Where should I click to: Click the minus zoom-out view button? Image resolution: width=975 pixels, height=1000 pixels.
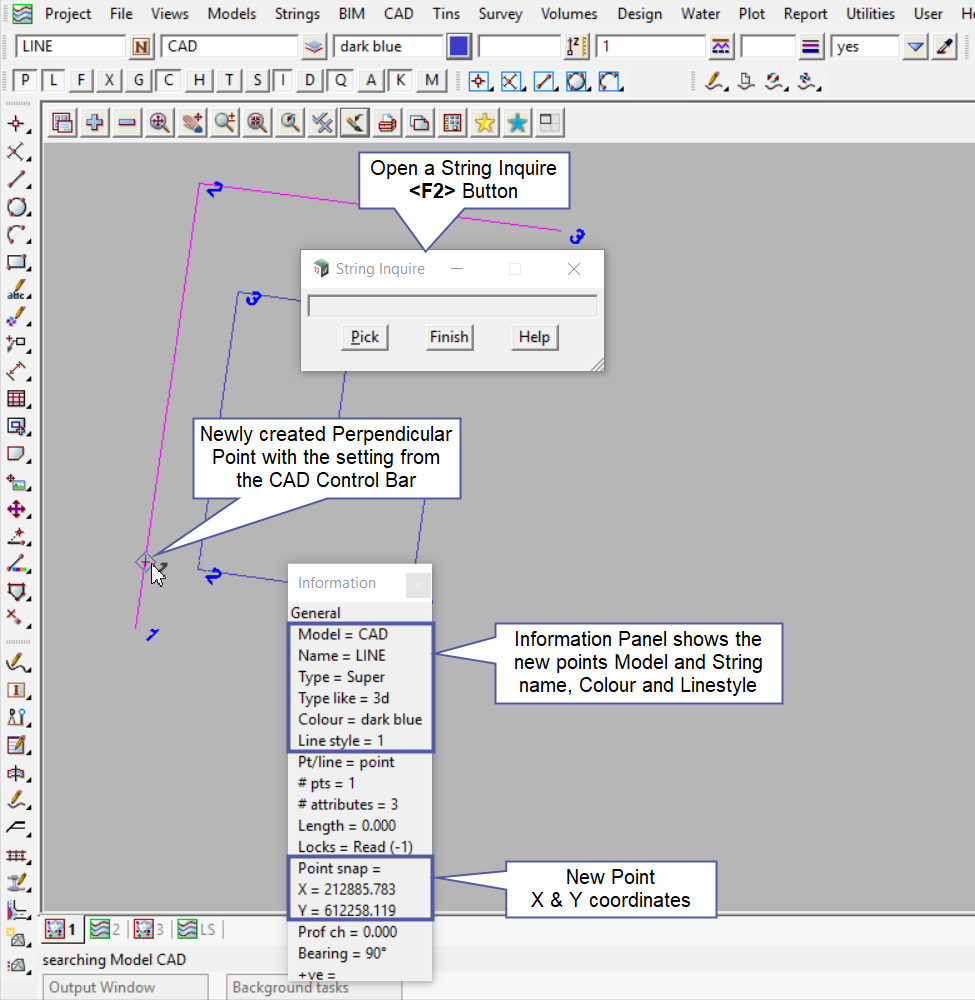tap(127, 123)
